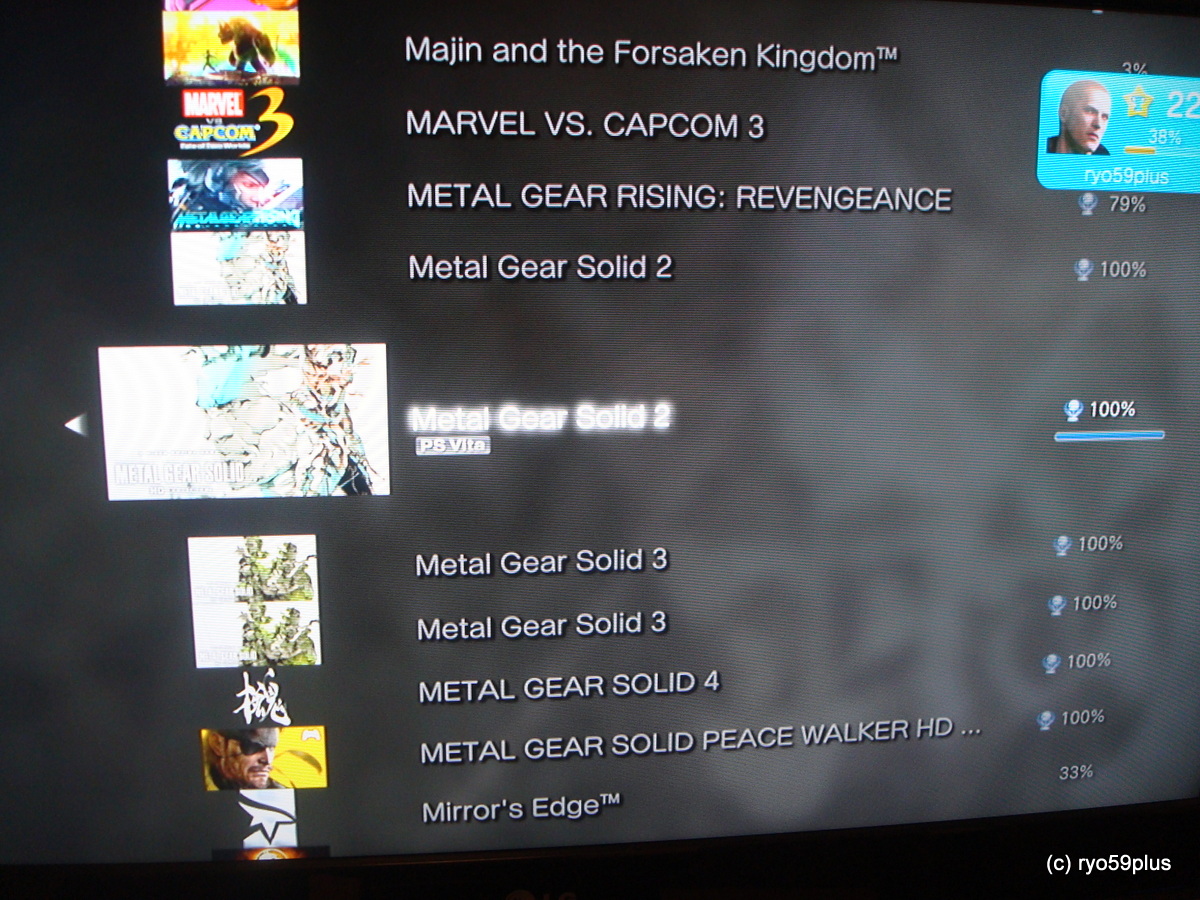Open the Marvel vs. Capcom 3 game icon
The height and width of the screenshot is (900, 1200).
coord(235,121)
